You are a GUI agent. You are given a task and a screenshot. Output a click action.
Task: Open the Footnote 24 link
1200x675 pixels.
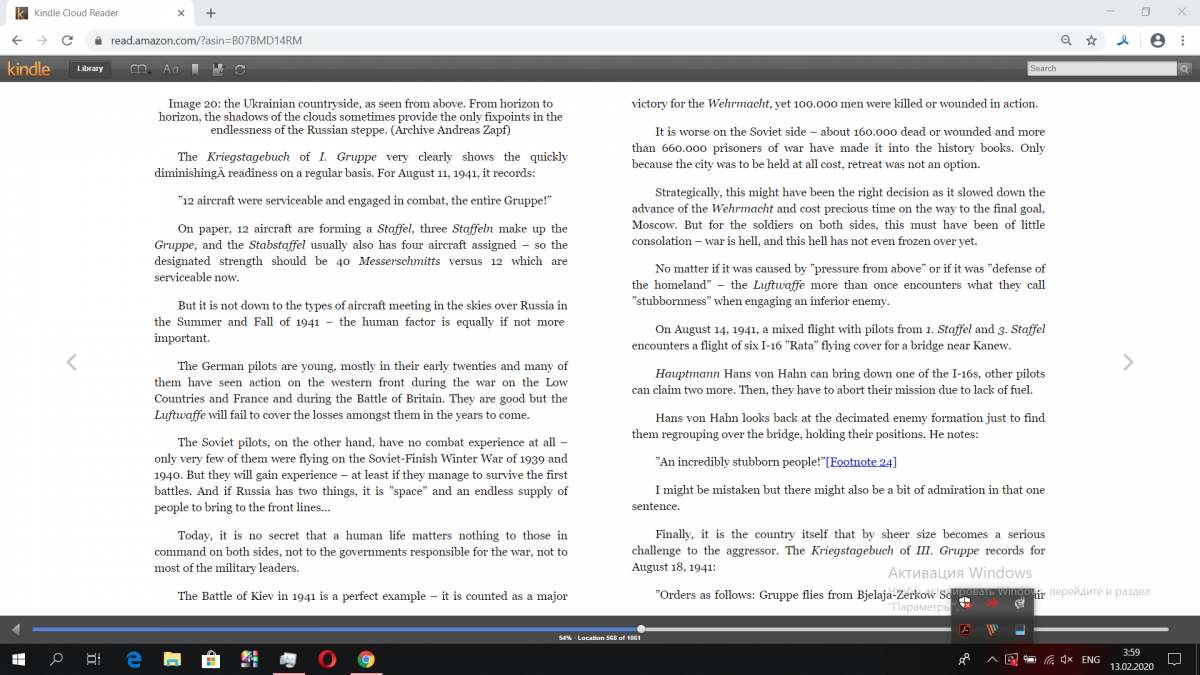point(861,461)
